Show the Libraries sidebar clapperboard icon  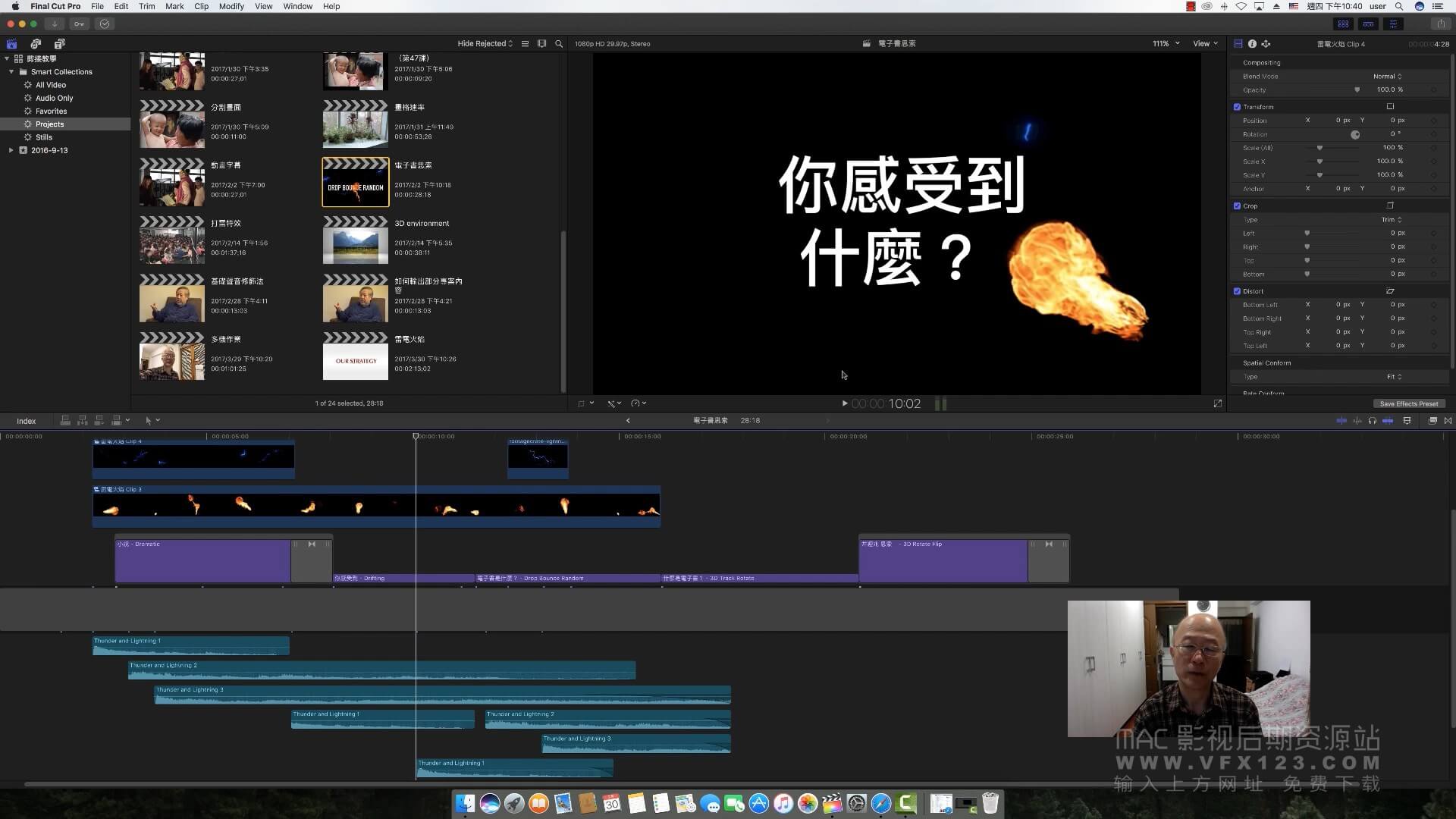11,43
